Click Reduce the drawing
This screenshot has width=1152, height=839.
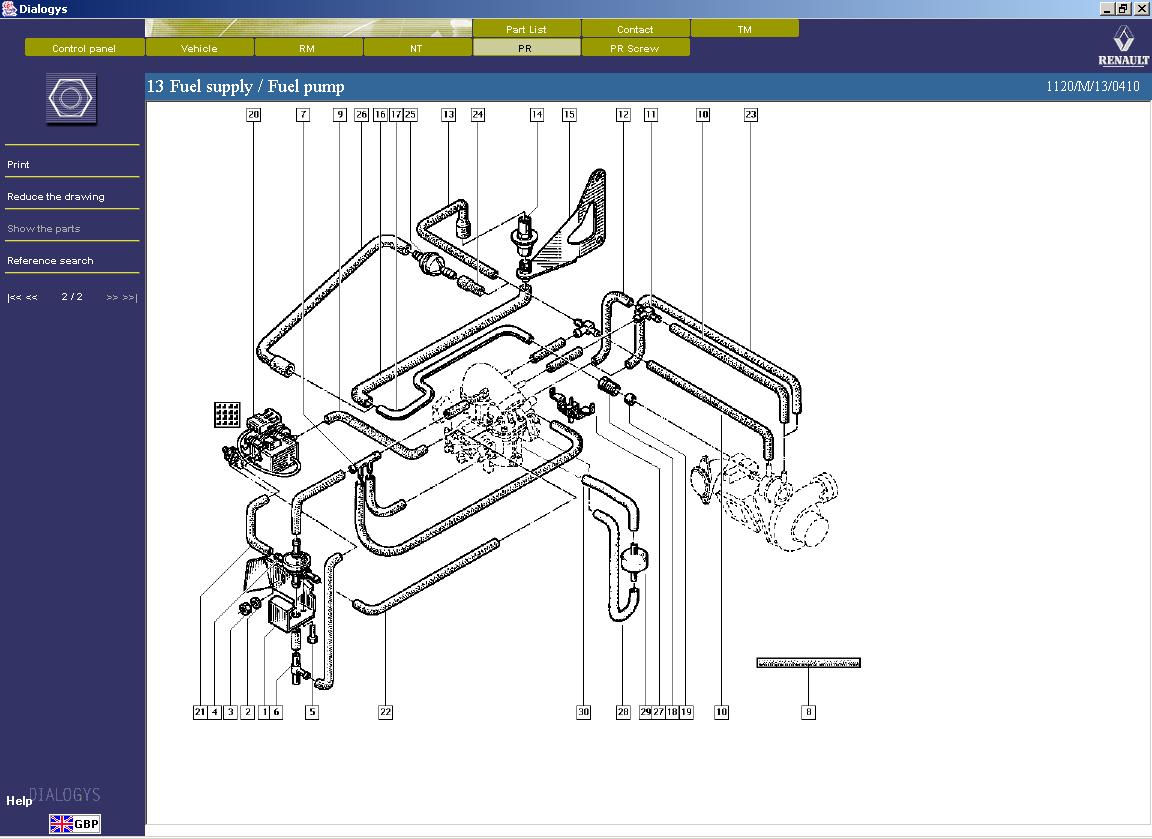coord(56,197)
